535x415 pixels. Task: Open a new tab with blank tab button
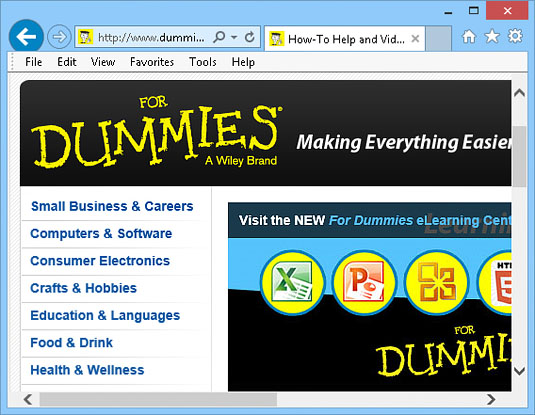tap(439, 38)
